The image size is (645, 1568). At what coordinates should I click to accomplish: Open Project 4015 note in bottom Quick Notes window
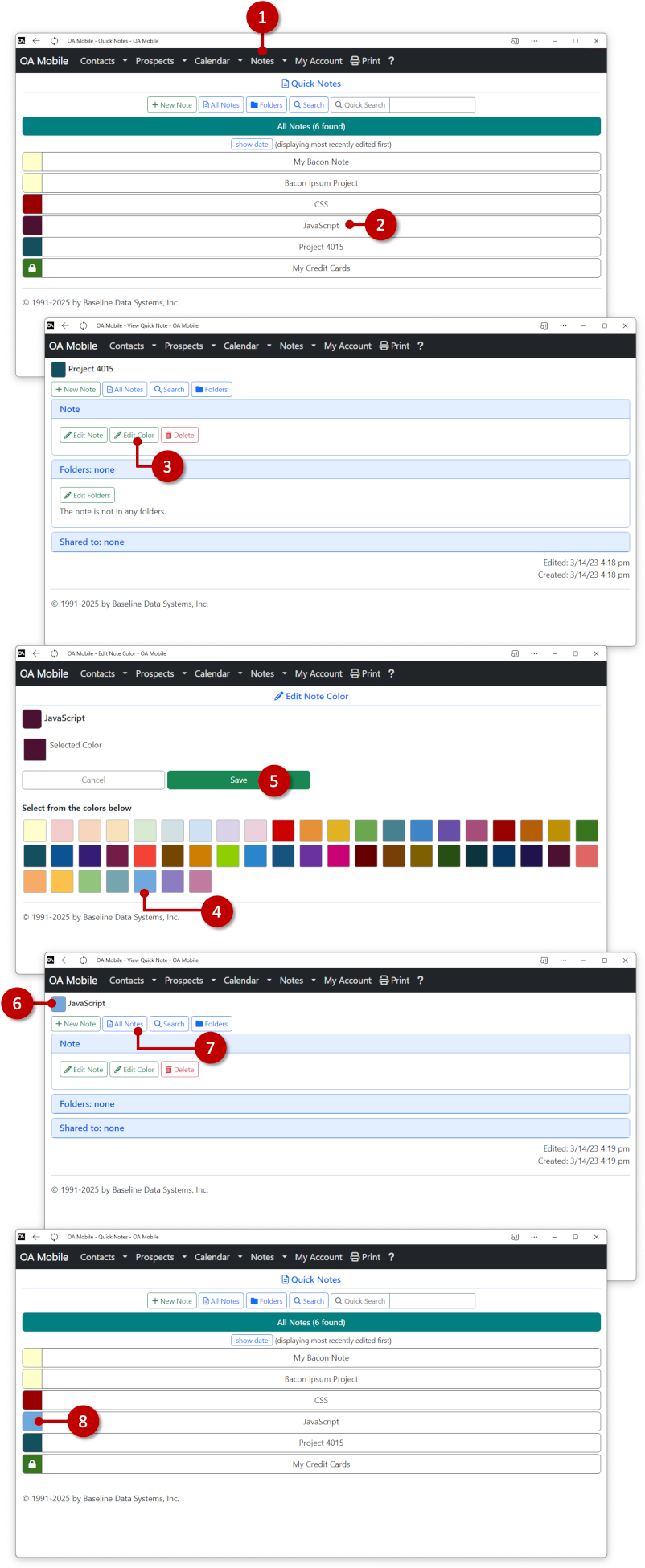[x=321, y=1443]
